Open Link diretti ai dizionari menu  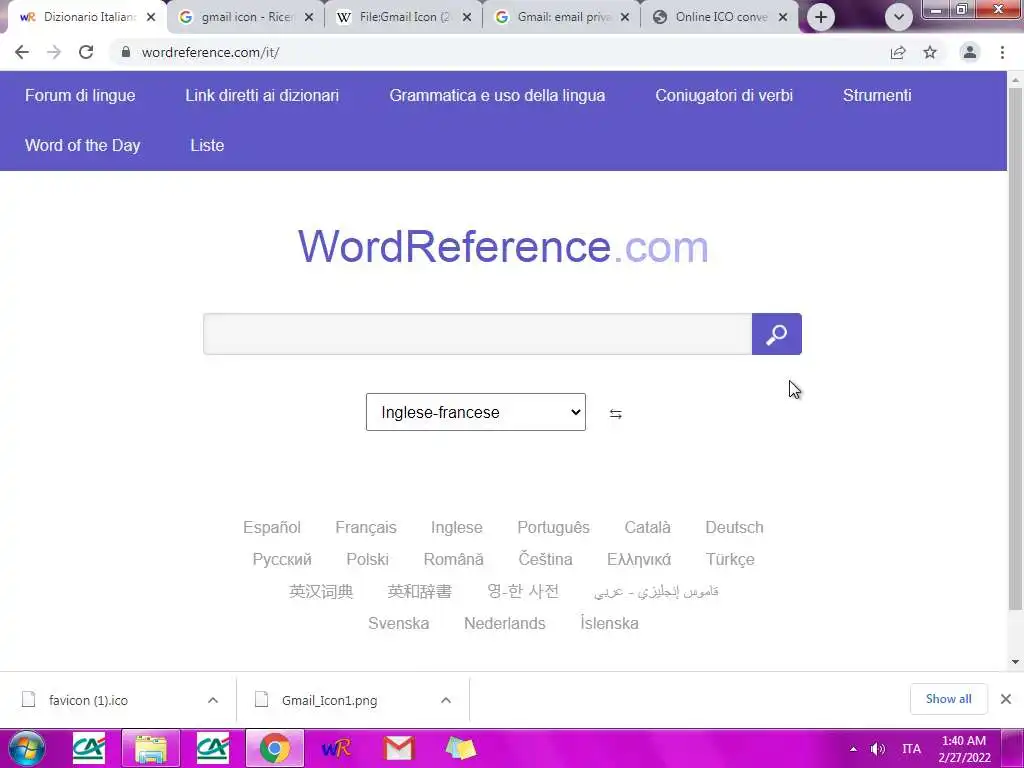click(262, 95)
